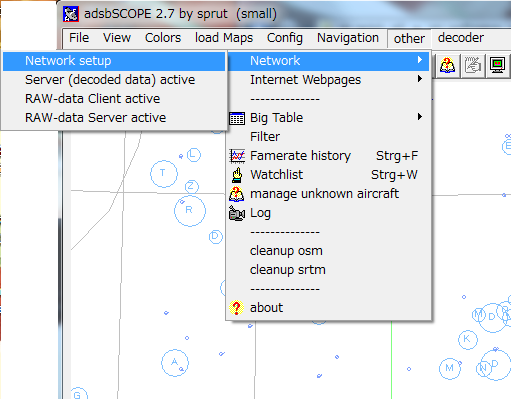Select map marker circle T

164,174
